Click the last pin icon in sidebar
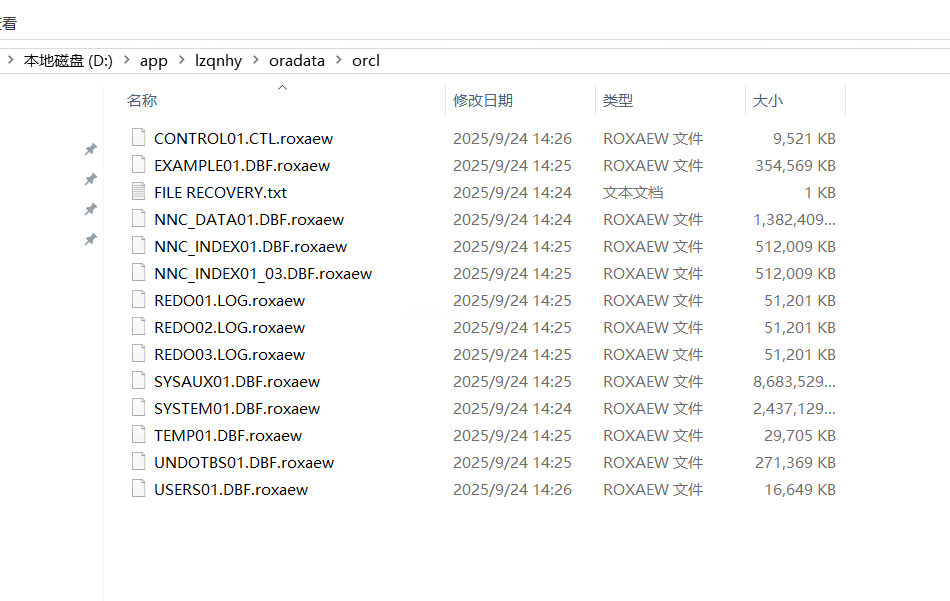This screenshot has height=601, width=950. [x=90, y=239]
